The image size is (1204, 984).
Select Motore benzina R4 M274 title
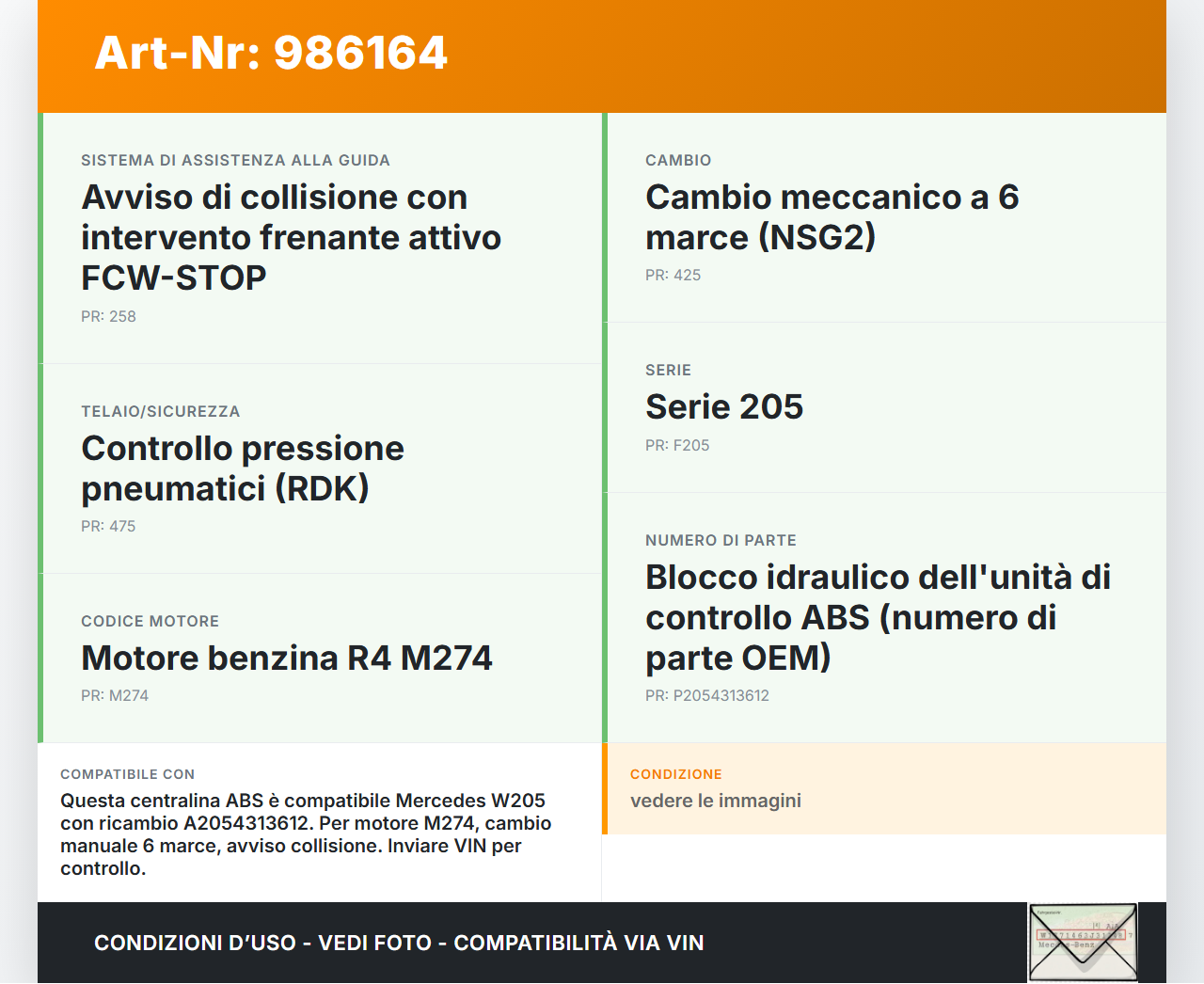(287, 658)
